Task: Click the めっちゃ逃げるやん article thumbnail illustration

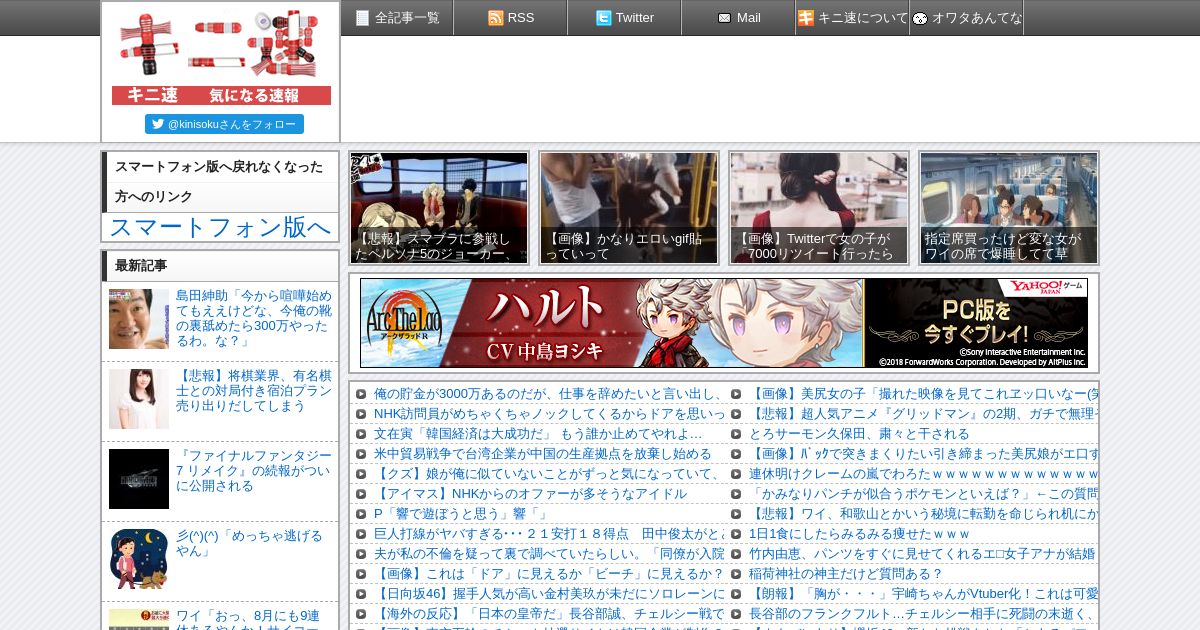Action: coord(139,559)
